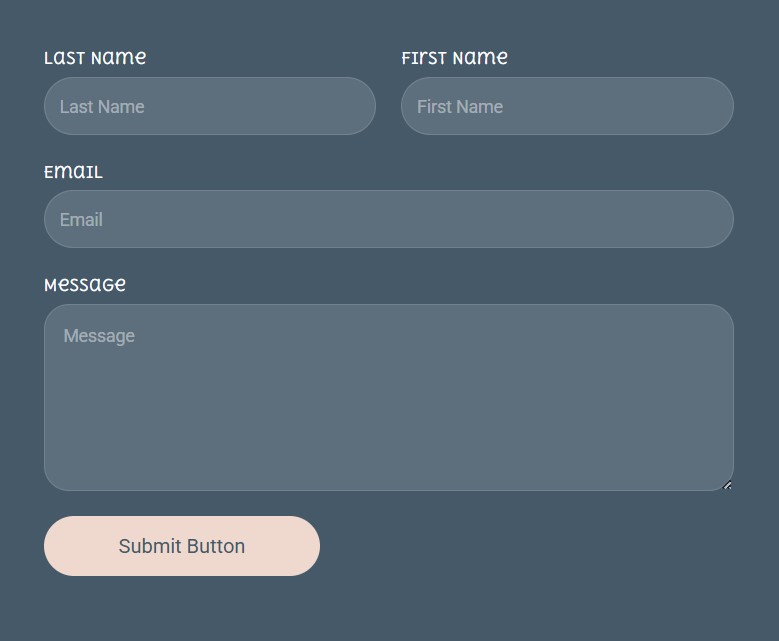Click the "Email" label above the field
Viewport: 779px width, 641px height.
(73, 172)
